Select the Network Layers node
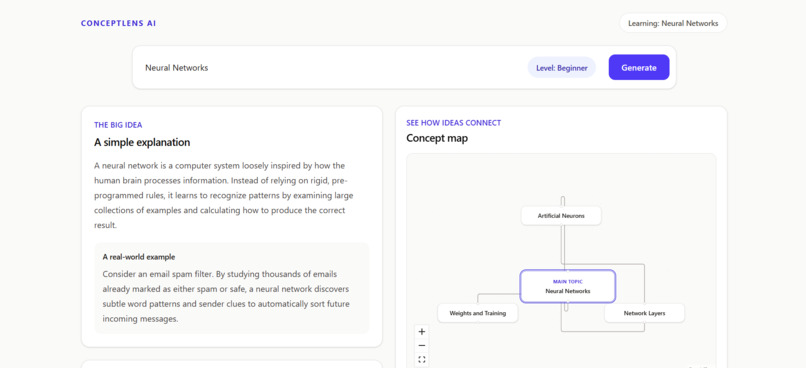This screenshot has width=806, height=368. click(x=644, y=313)
